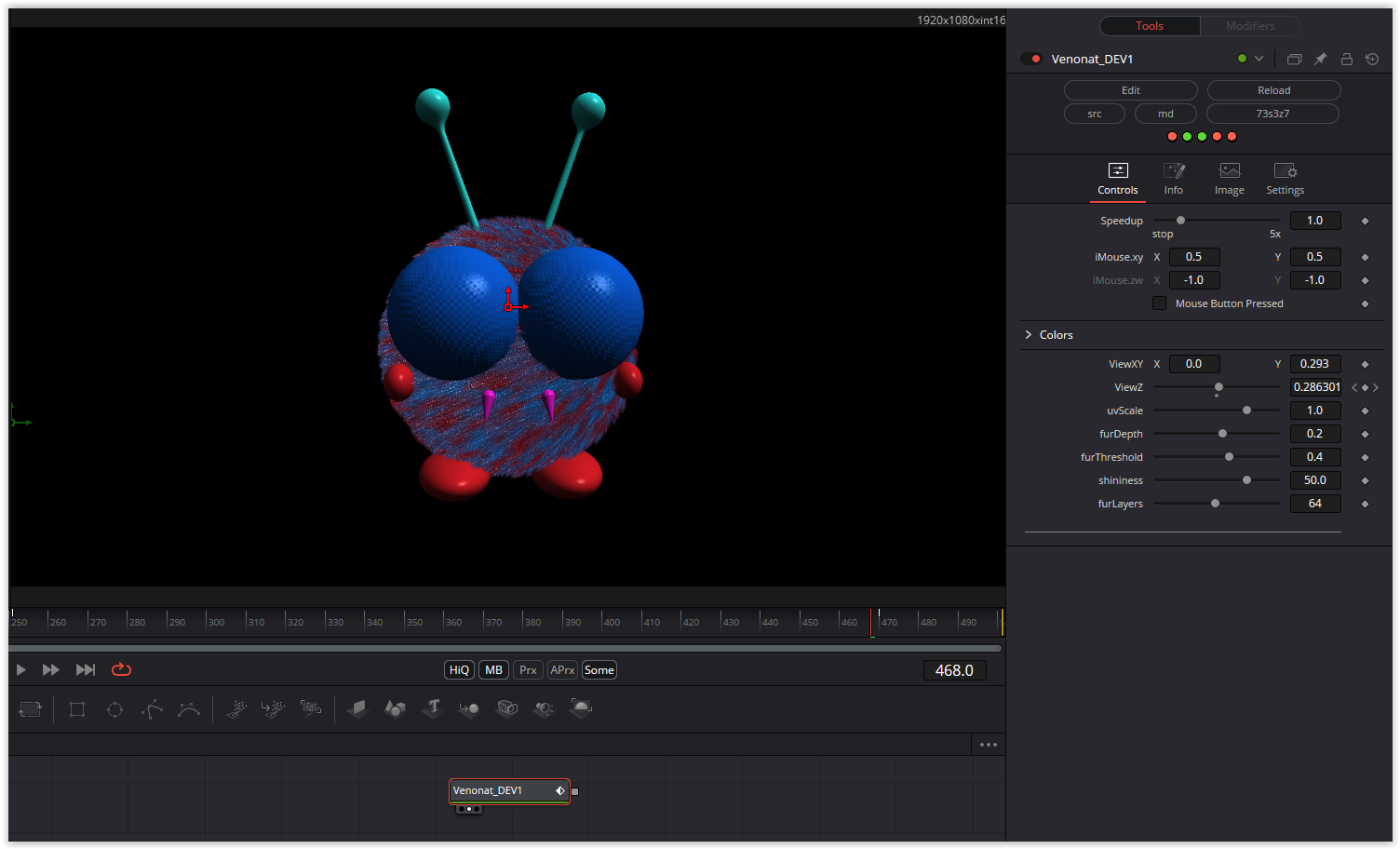
Task: Select the Rectangle mask tool
Action: [77, 709]
